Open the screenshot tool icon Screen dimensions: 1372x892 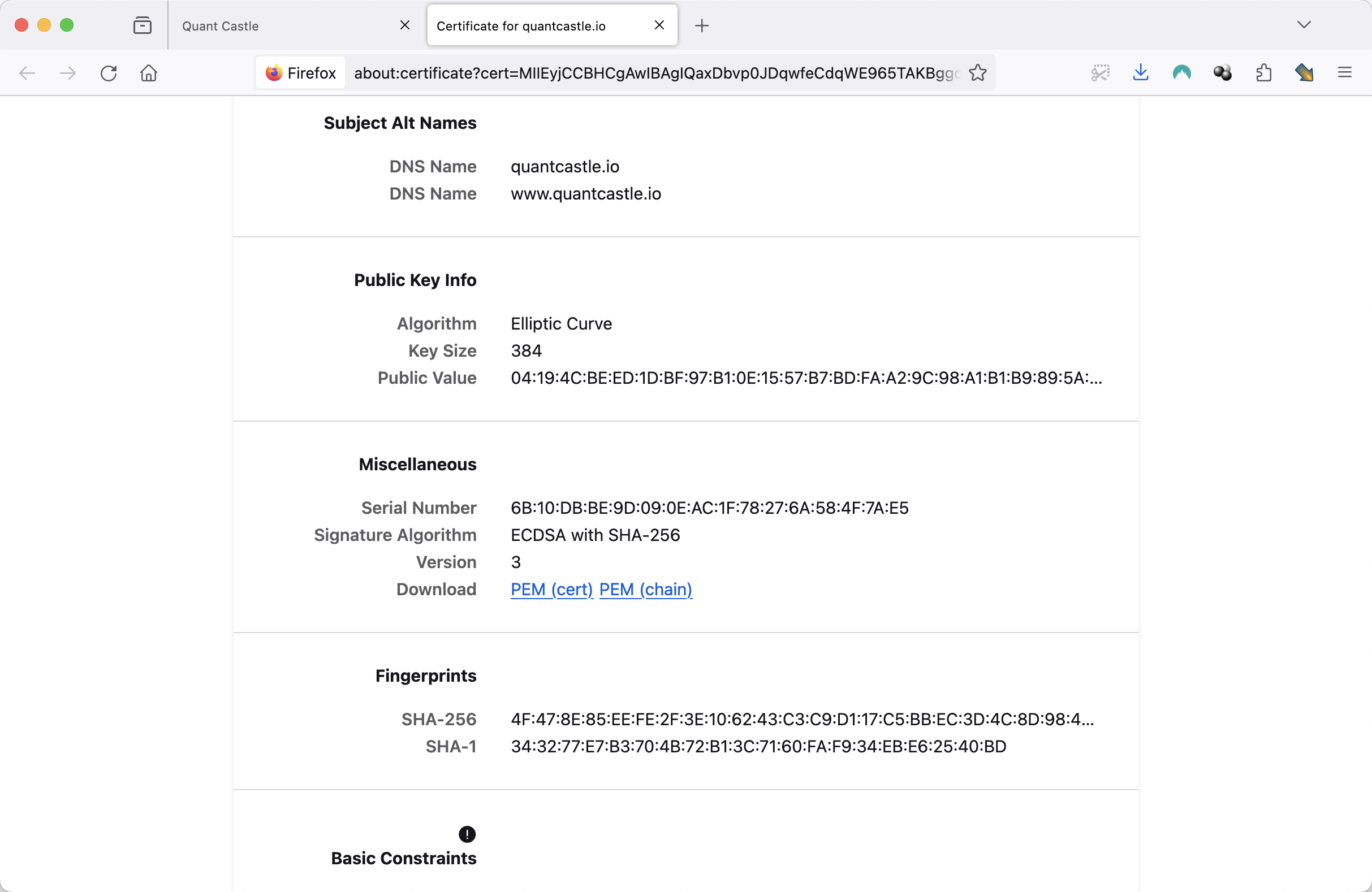(1100, 73)
